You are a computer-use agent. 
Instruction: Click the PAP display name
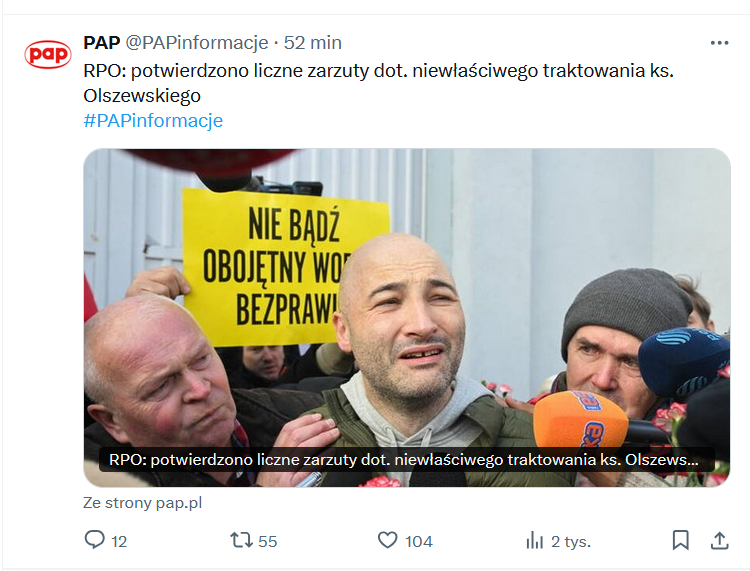tap(101, 43)
